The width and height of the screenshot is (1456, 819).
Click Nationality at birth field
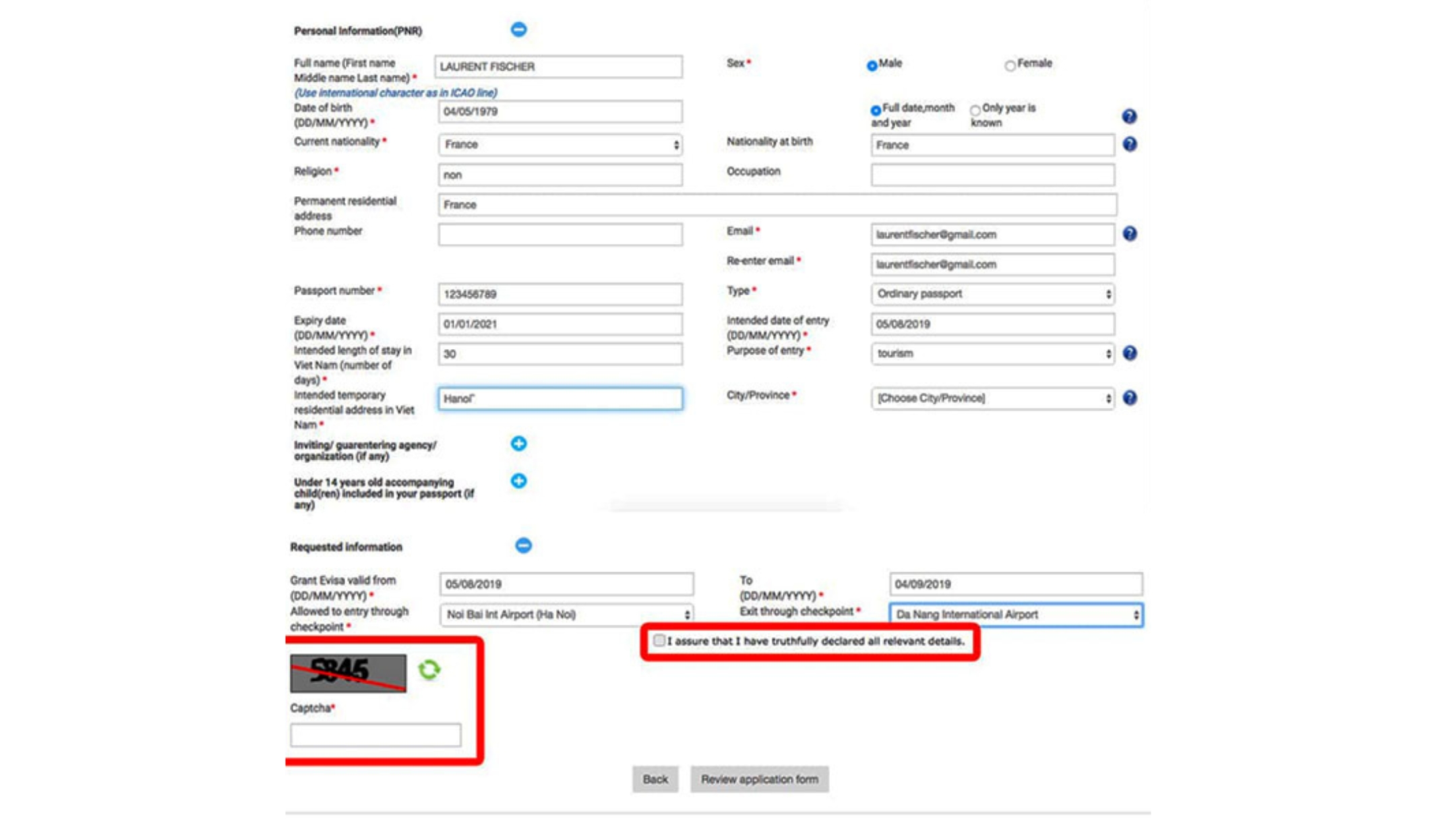(x=992, y=145)
